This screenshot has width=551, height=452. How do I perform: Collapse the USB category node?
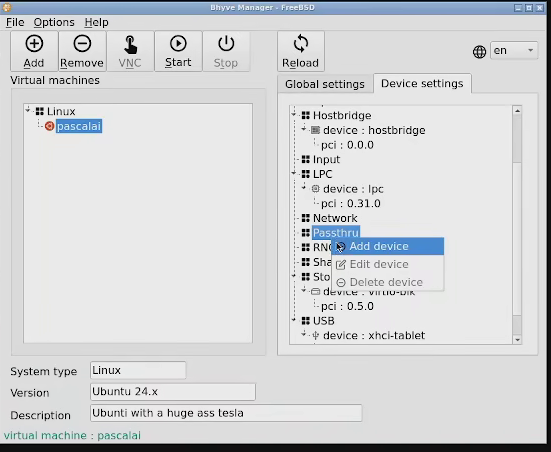[294, 320]
